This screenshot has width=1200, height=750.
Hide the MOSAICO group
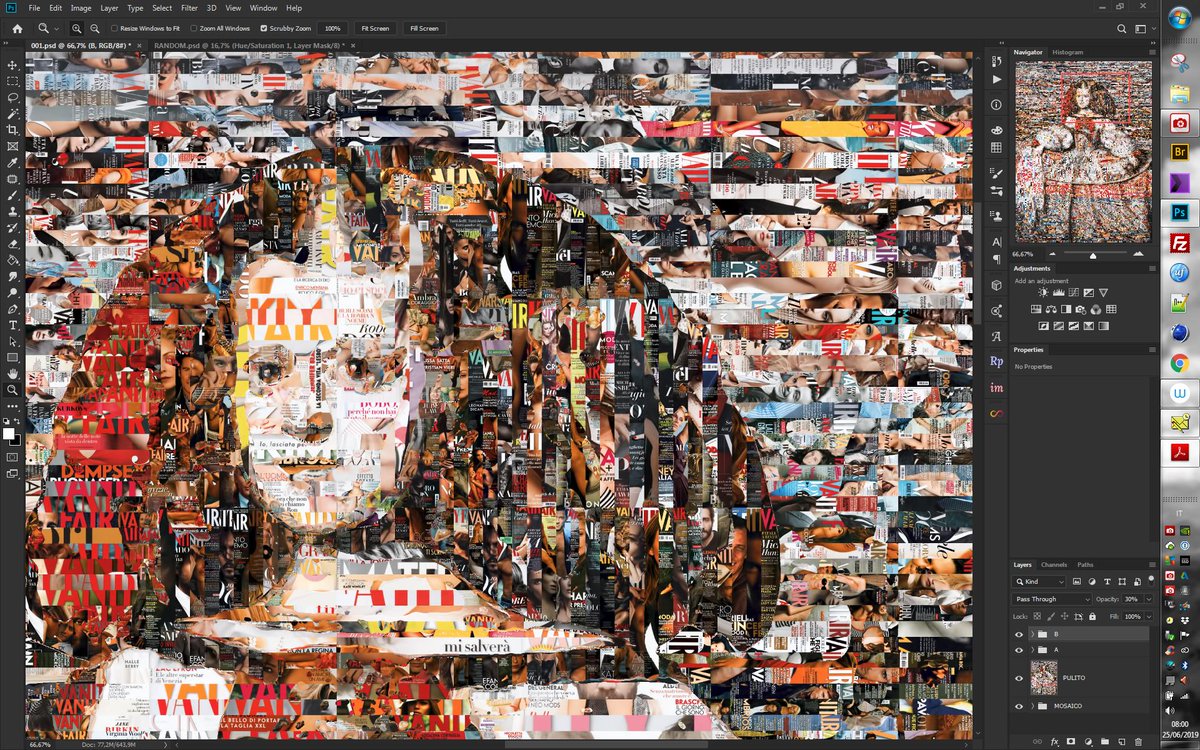(1019, 706)
